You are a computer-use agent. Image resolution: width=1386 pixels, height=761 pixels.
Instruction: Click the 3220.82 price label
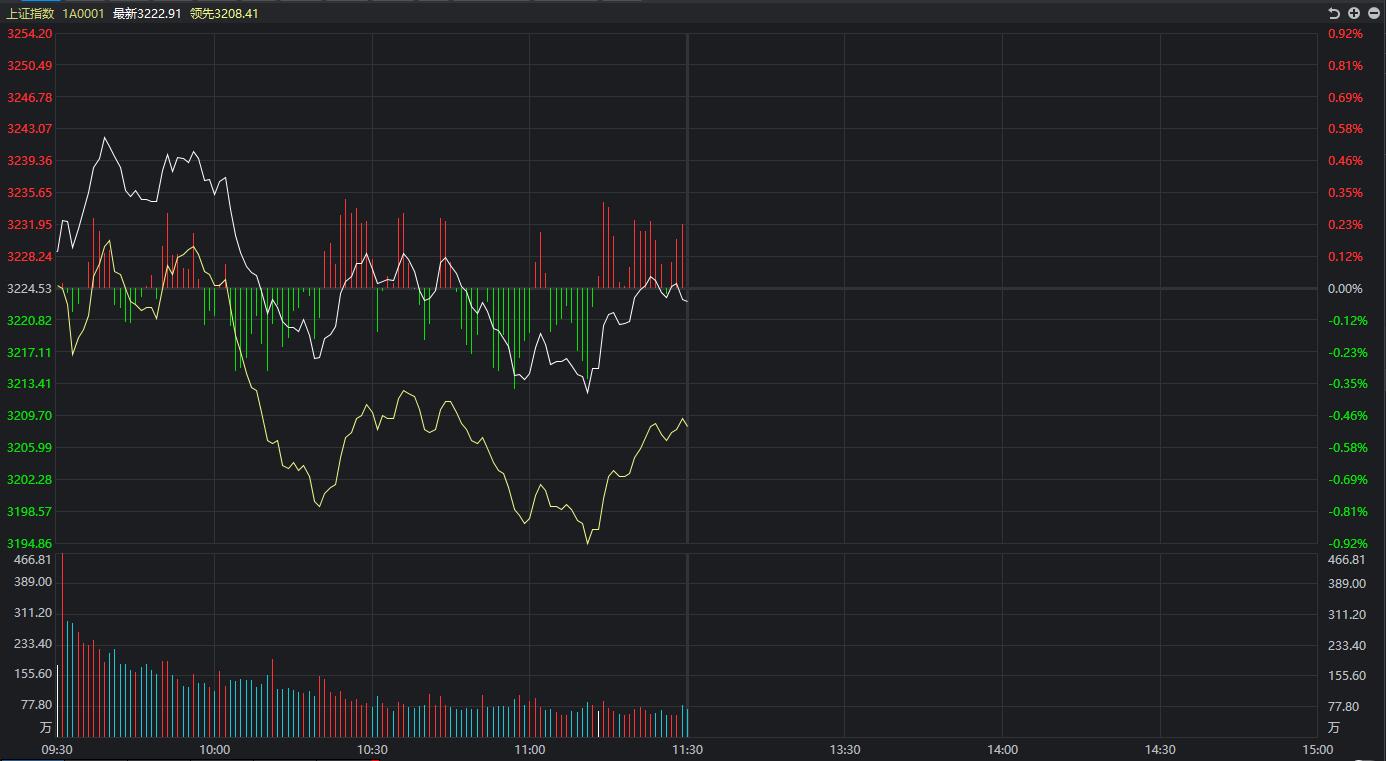(x=29, y=321)
